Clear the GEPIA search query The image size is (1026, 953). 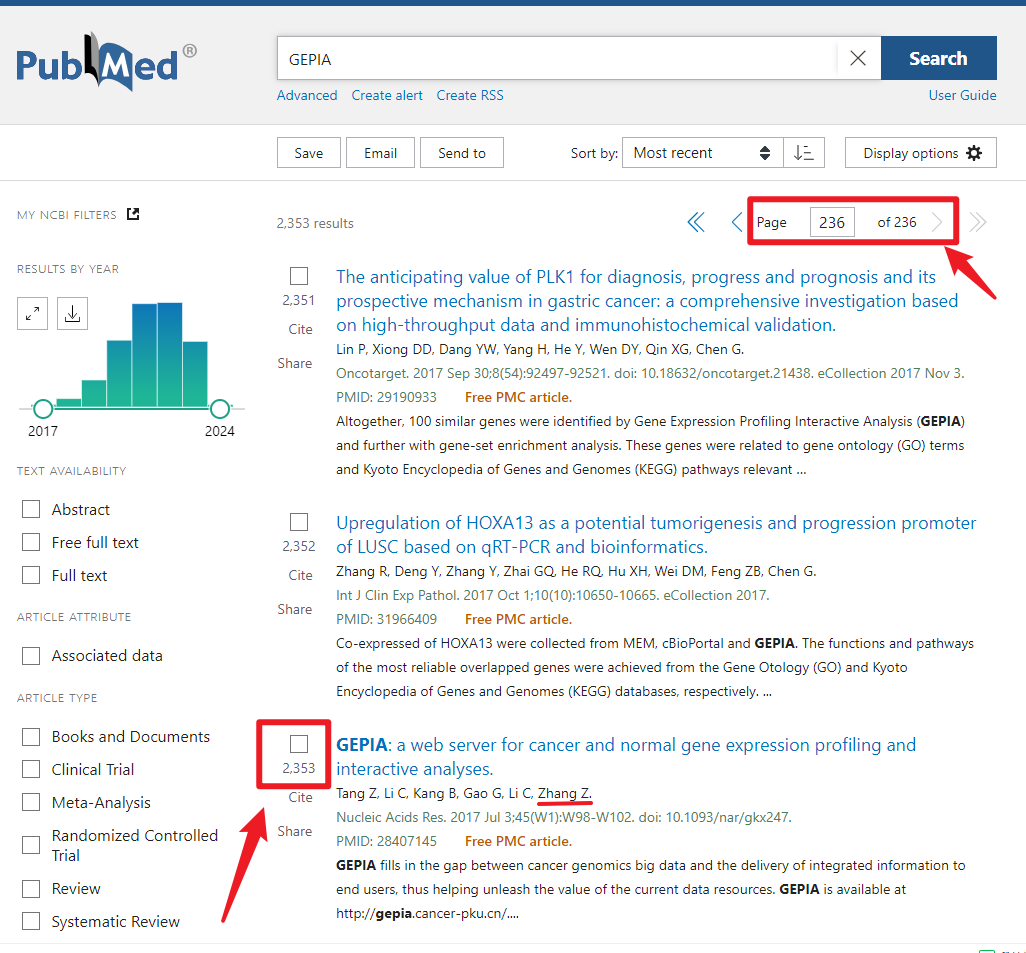[x=858, y=58]
